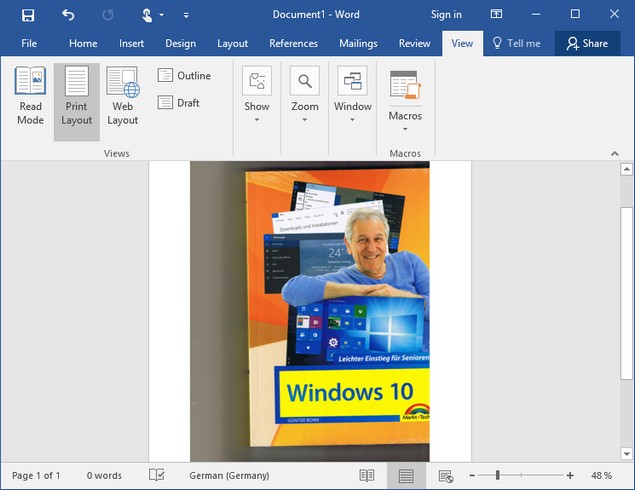Click the scroll up arrow

(626, 169)
